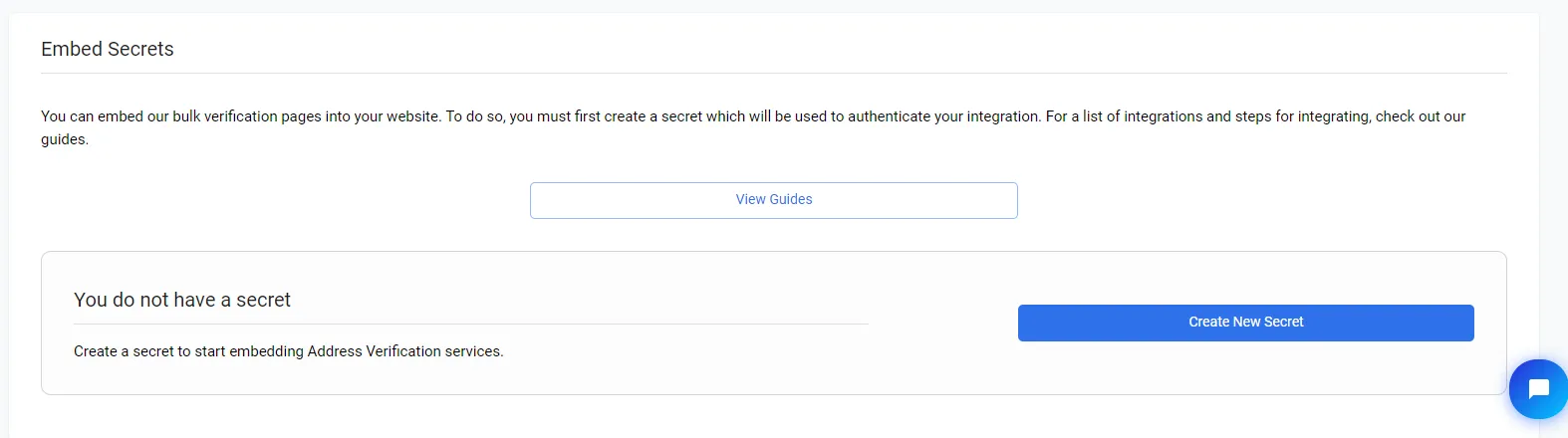Open the live chat bubble icon

pyautogui.click(x=1538, y=388)
